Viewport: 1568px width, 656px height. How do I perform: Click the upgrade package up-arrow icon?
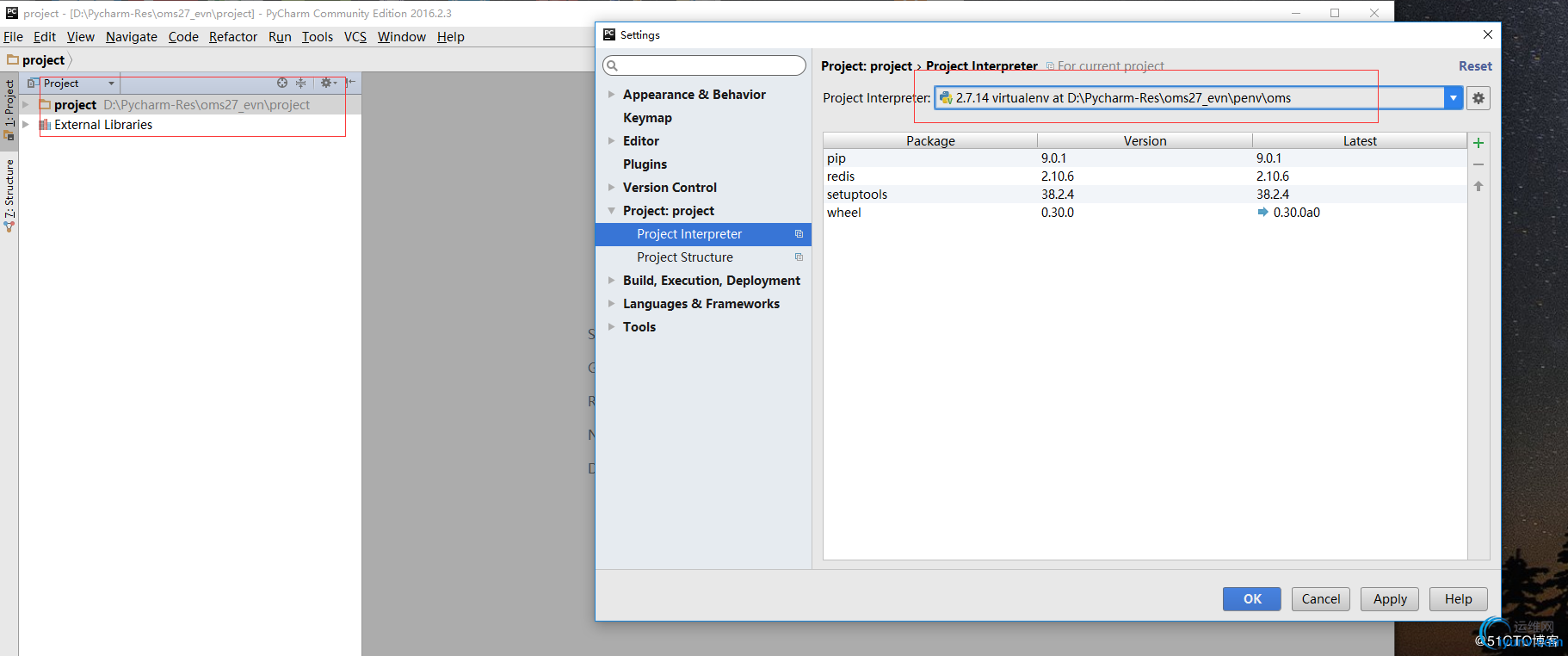tap(1478, 186)
